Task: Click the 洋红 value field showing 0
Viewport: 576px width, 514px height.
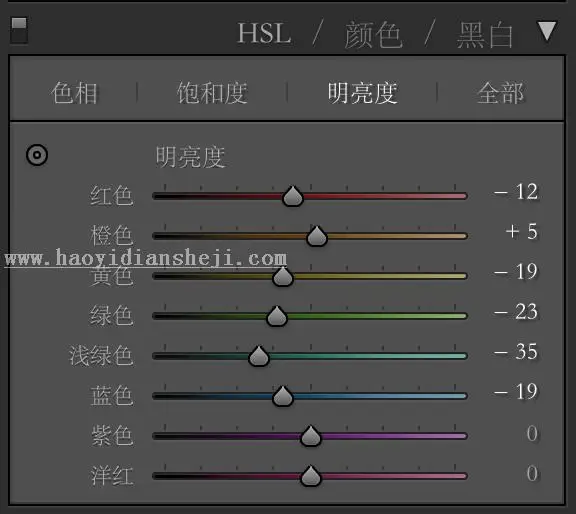Action: click(532, 474)
